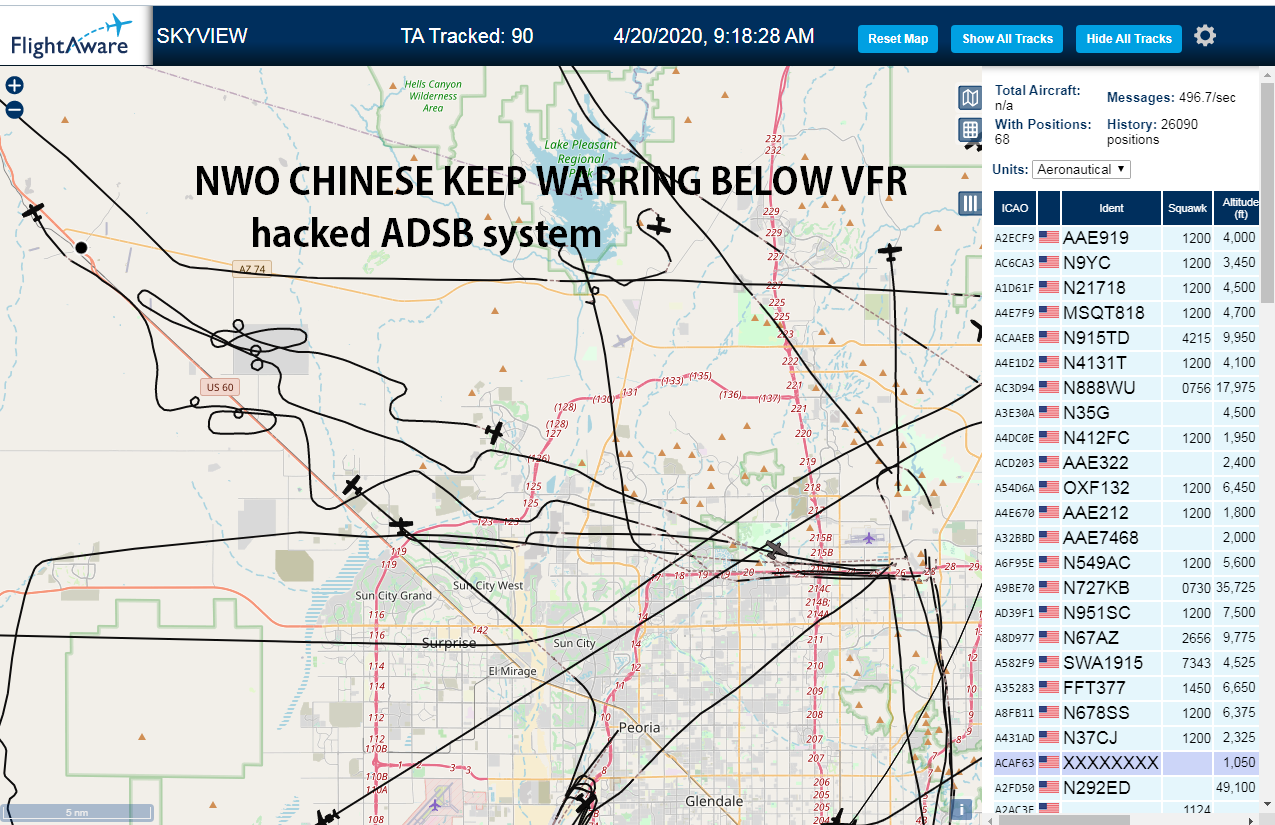Zoom out the map with minus button
Screen dimensions: 1275x825
[x=14, y=110]
